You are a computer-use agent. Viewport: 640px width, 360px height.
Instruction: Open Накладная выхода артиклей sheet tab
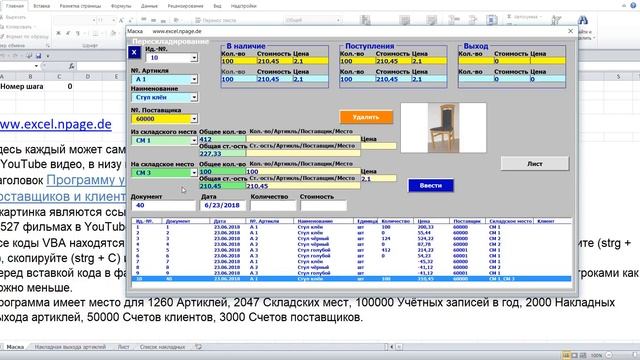tap(70, 347)
